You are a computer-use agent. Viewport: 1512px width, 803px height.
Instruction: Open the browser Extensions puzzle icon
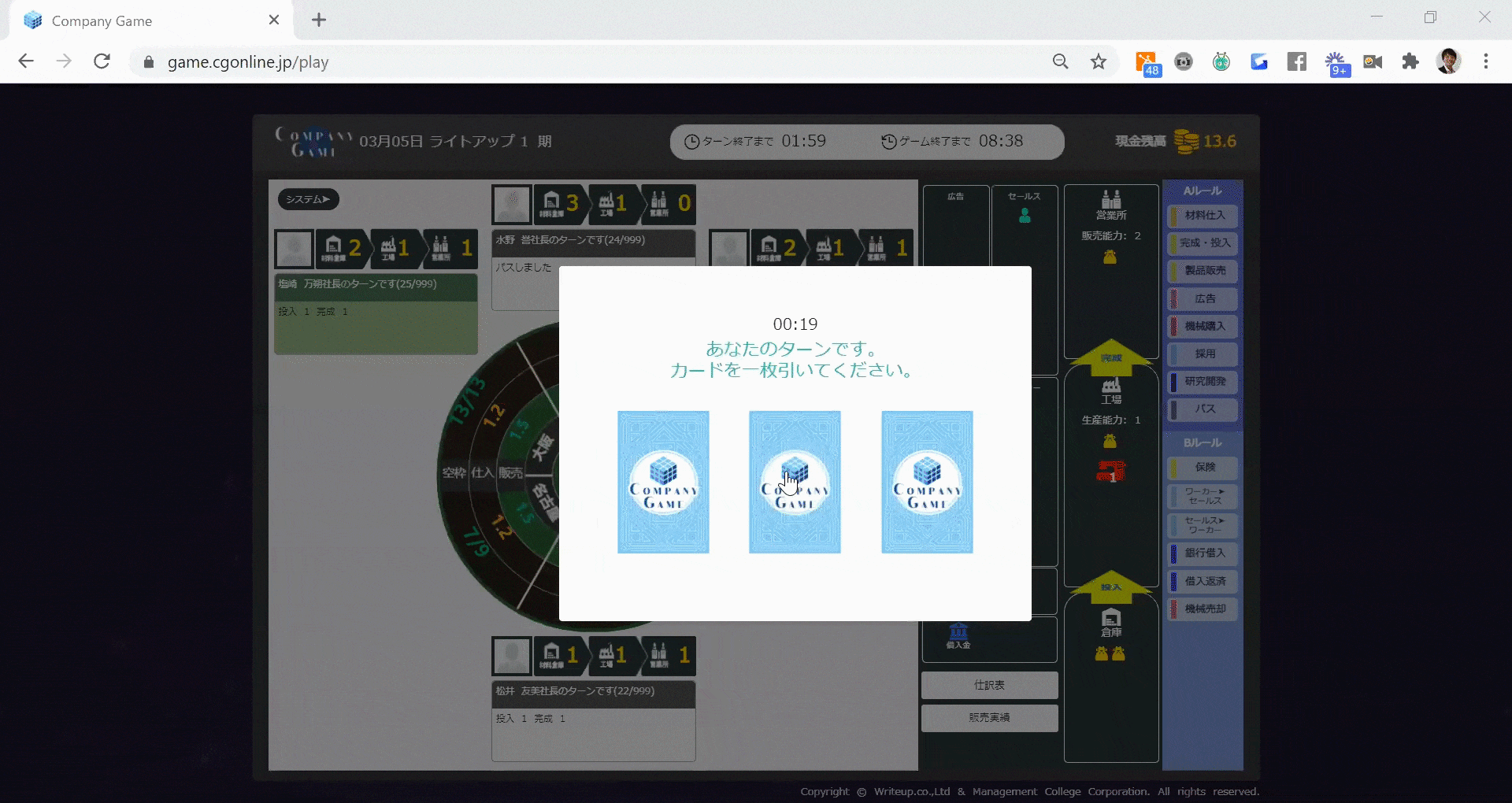click(x=1410, y=61)
